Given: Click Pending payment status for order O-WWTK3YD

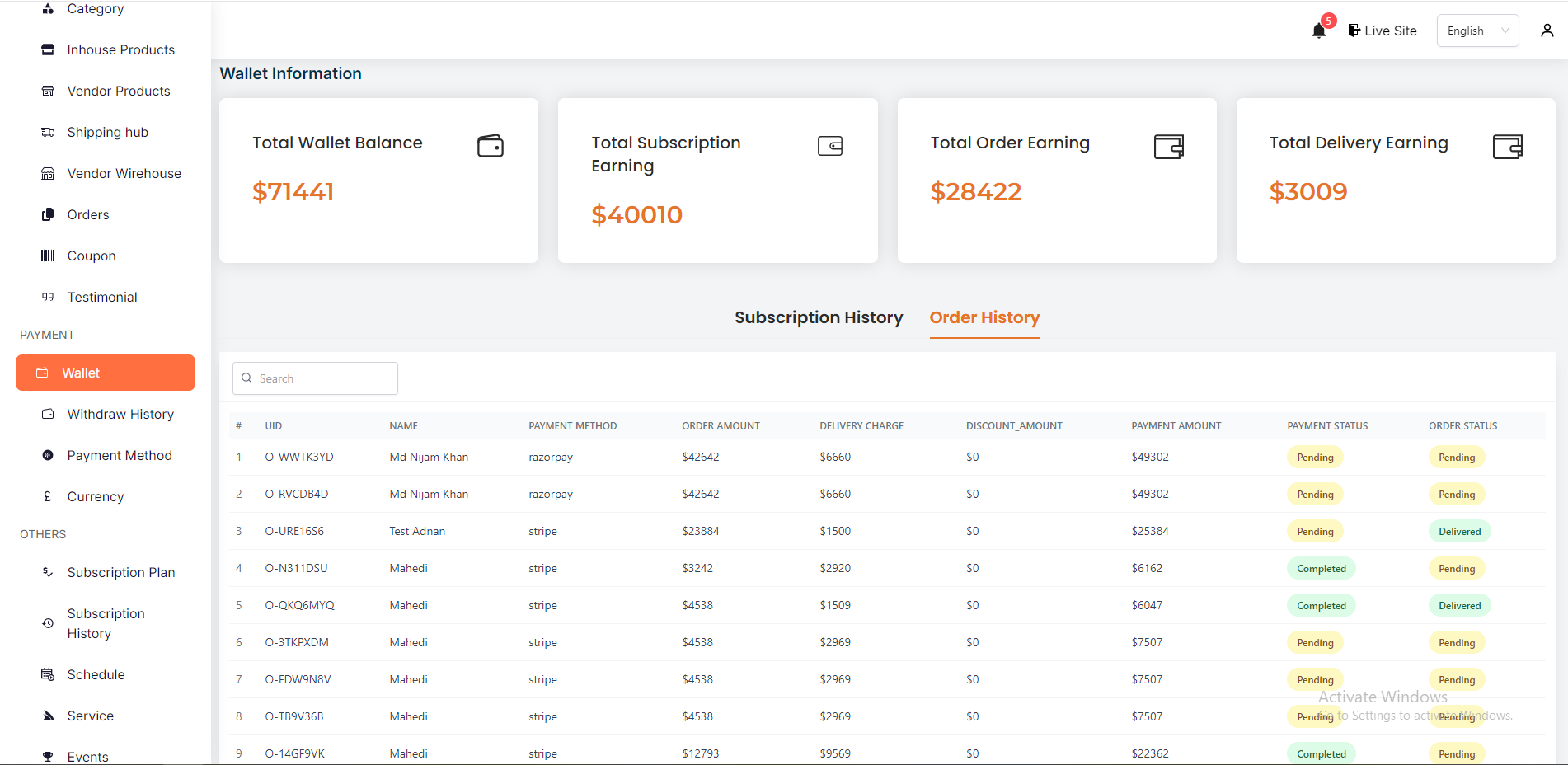Looking at the screenshot, I should coord(1315,458).
